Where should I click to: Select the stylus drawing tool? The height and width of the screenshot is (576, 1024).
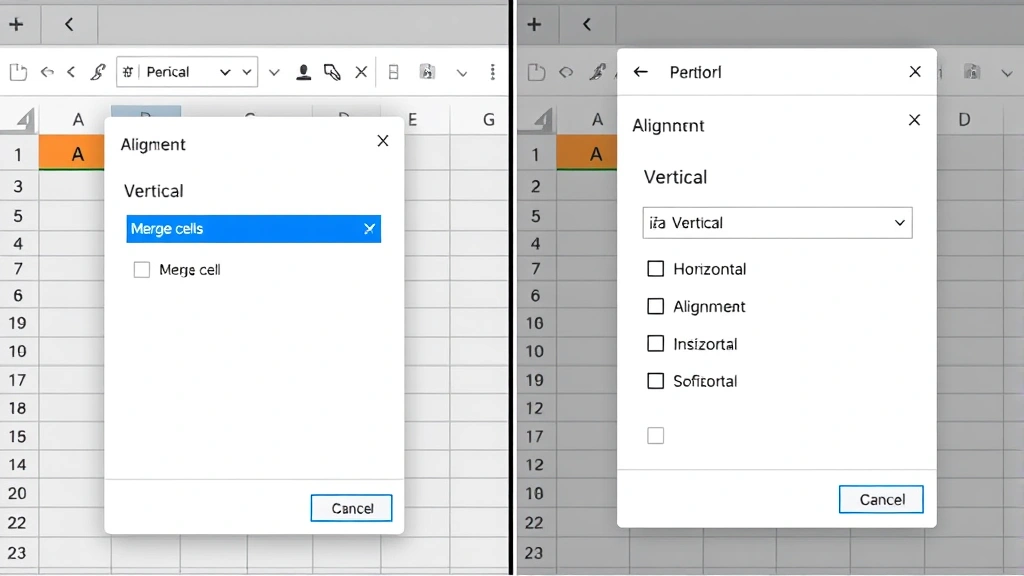click(331, 71)
